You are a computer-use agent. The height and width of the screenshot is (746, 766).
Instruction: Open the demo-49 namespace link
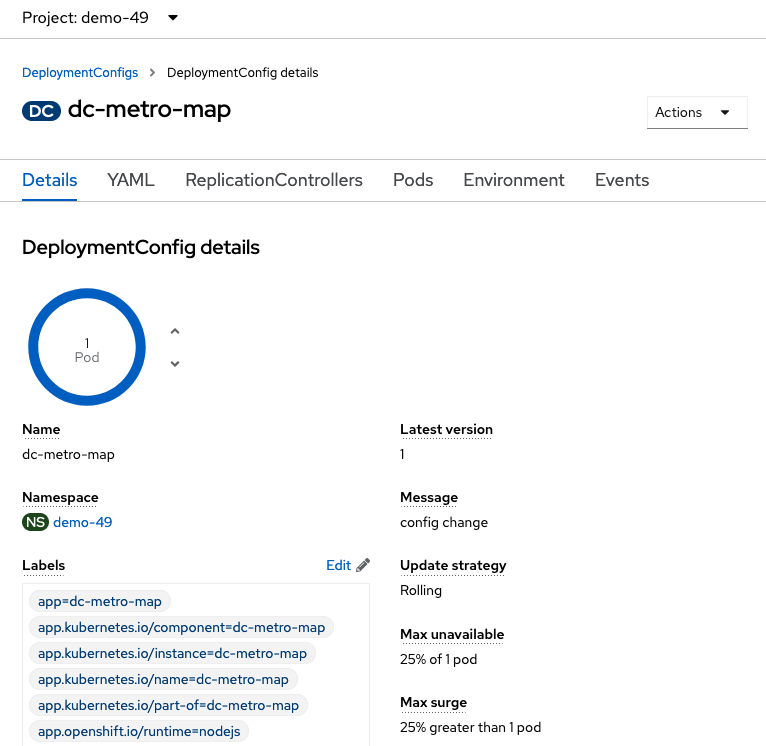[x=83, y=522]
